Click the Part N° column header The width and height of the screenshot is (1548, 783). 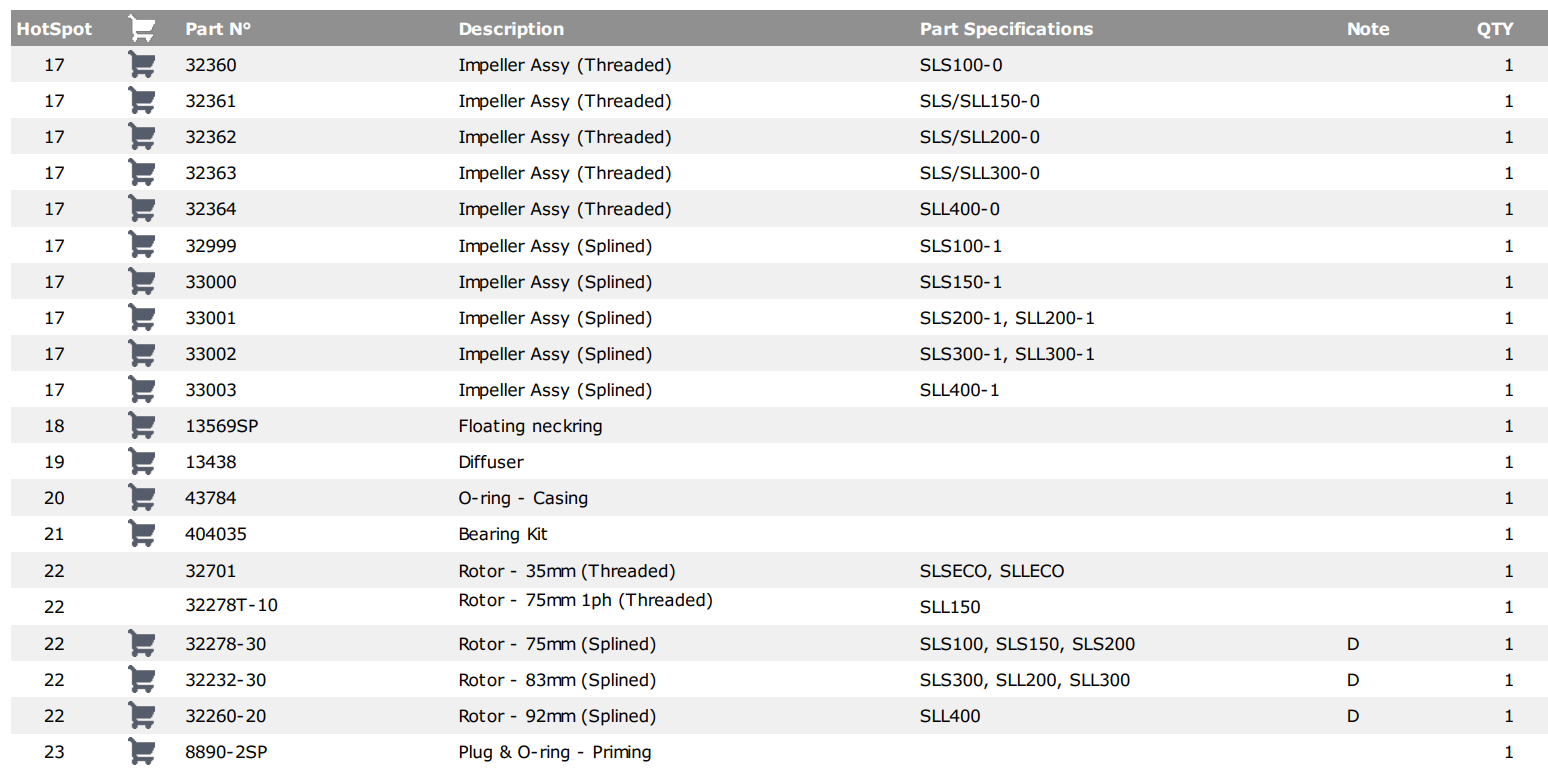coord(218,29)
